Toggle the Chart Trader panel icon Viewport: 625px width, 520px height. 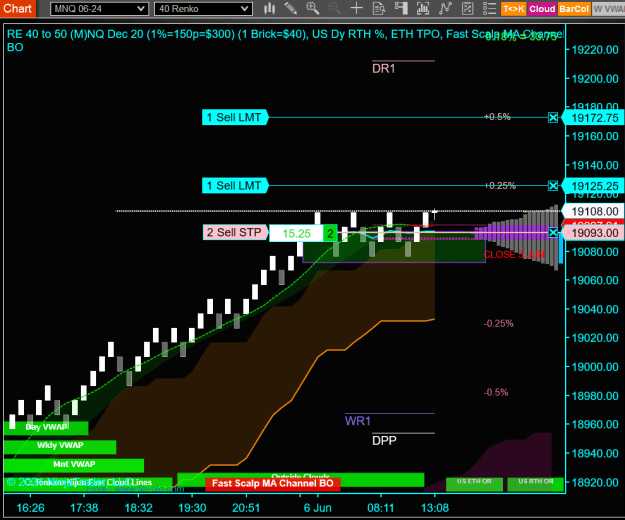click(x=401, y=8)
